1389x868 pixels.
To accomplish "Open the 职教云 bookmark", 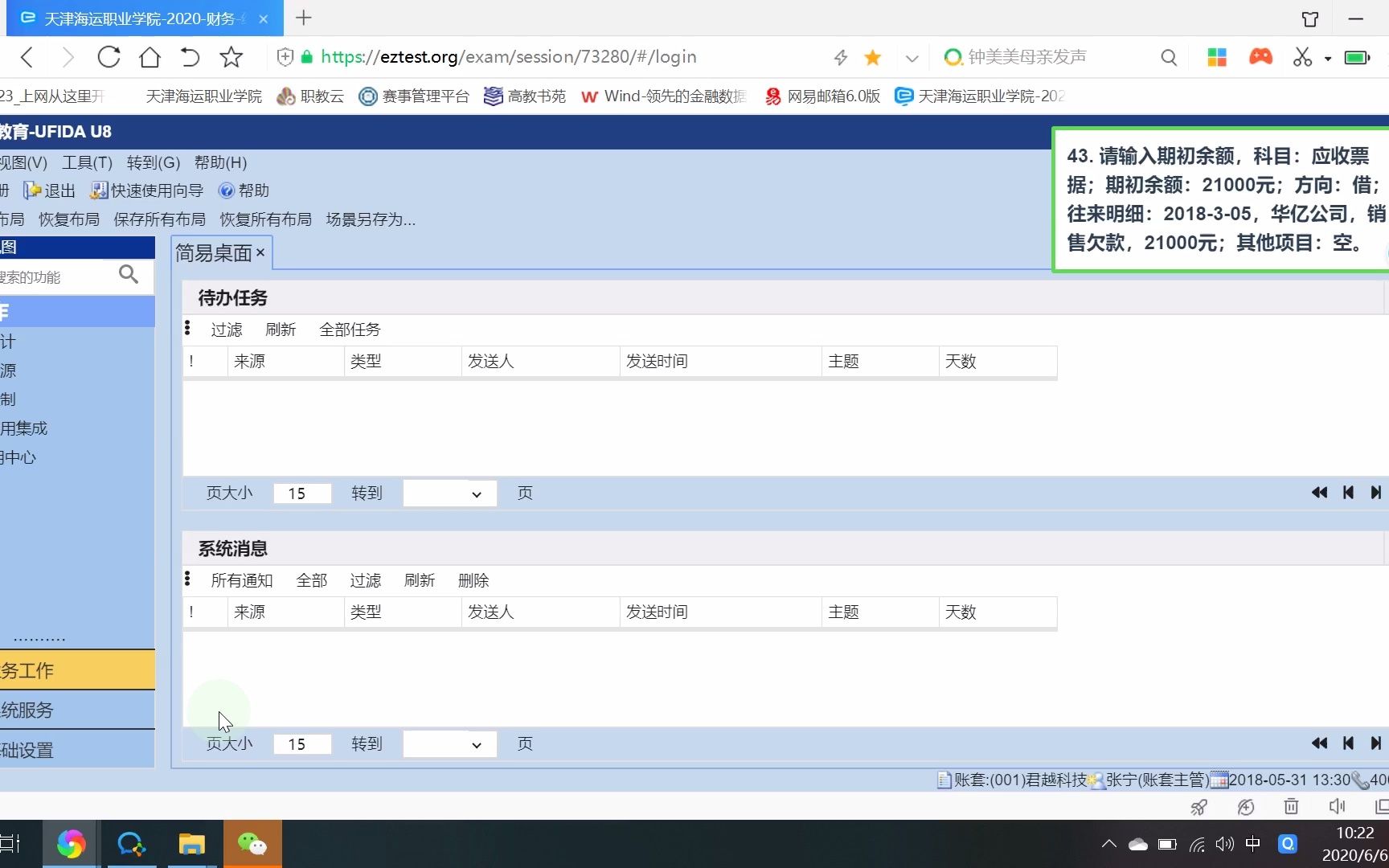I will pos(310,96).
